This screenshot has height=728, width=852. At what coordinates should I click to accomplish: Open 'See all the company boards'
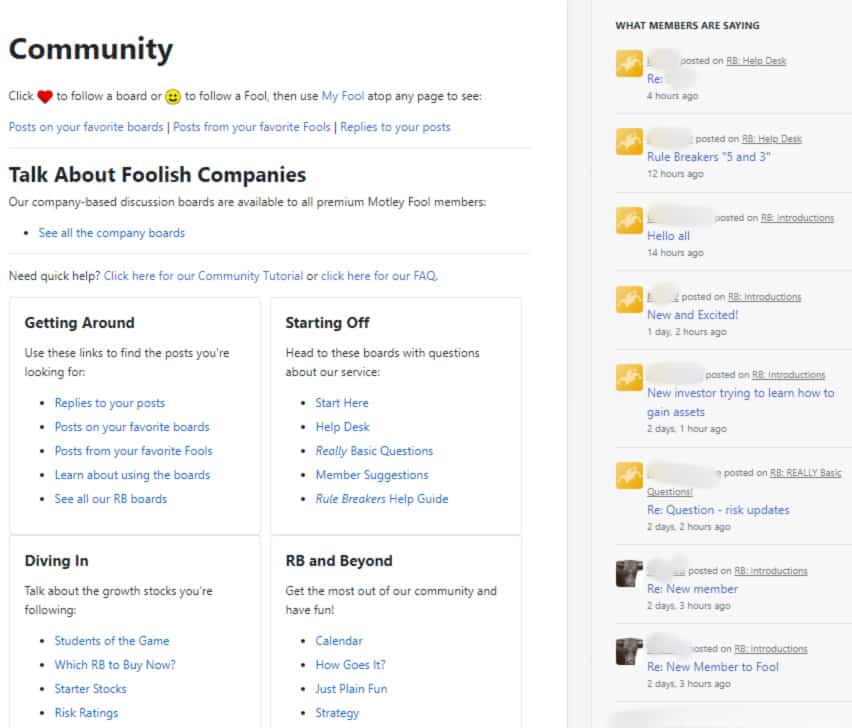click(x=111, y=233)
